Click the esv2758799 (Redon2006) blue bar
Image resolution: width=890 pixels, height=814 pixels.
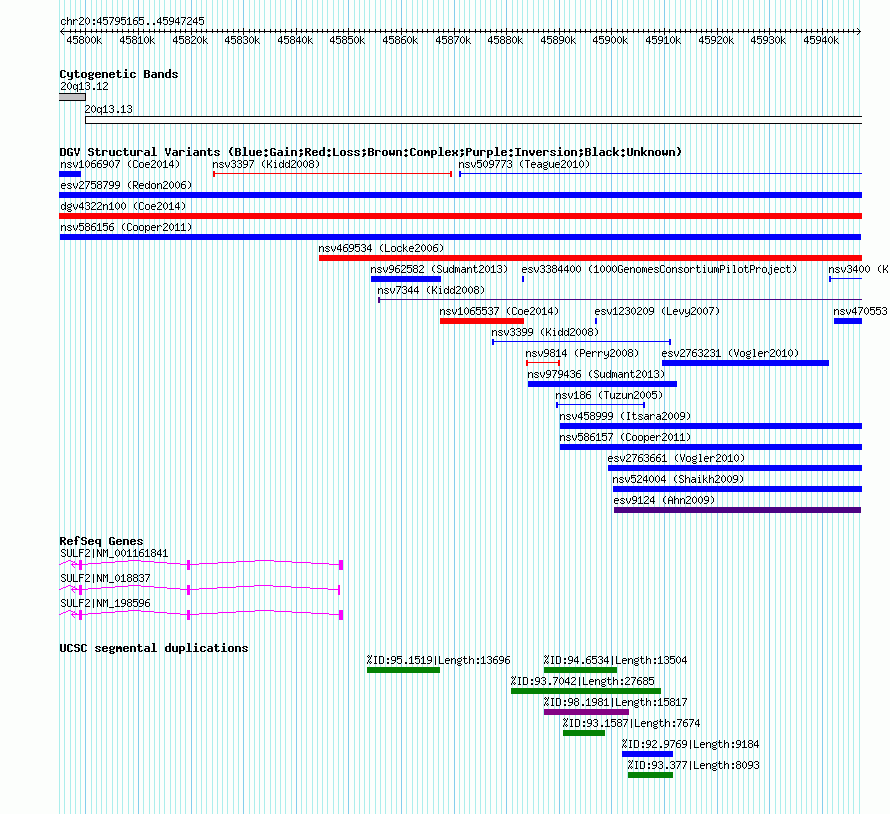coord(460,195)
